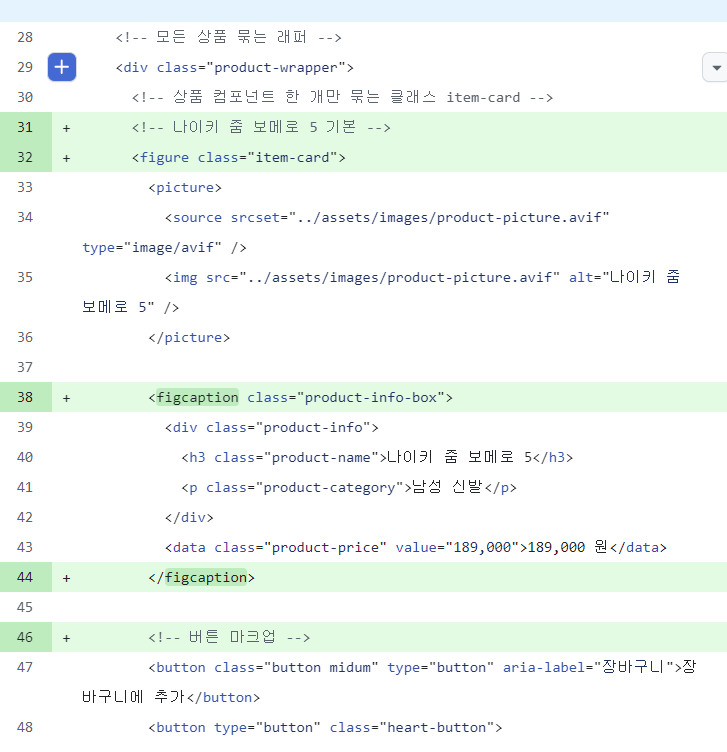Click the closing picture tag on line 36

tap(189, 338)
